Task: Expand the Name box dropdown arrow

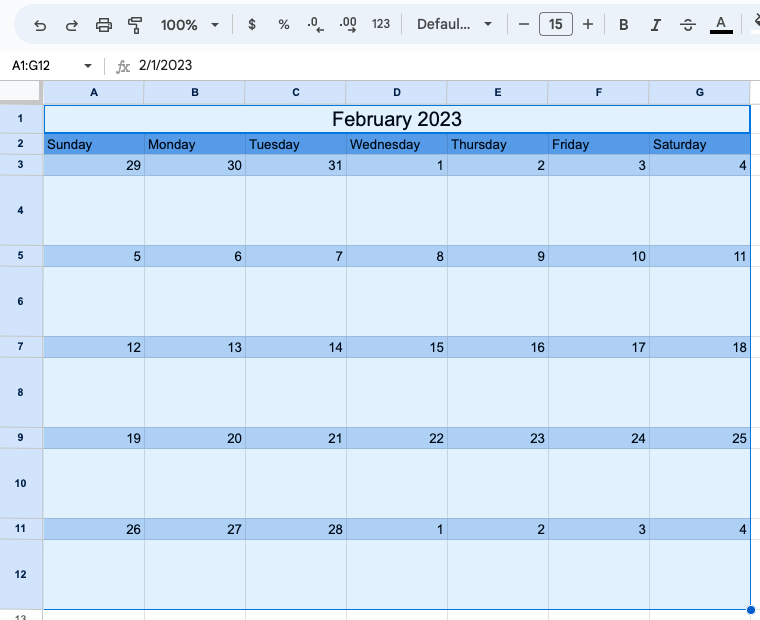Action: point(88,65)
